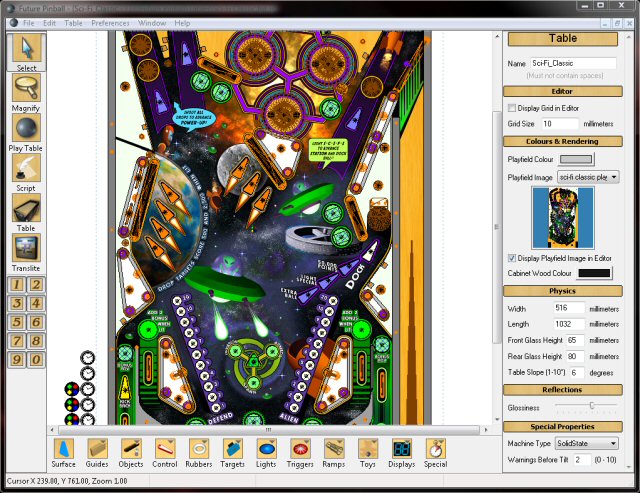
Task: Activate the Magnify tool
Action: click(27, 92)
